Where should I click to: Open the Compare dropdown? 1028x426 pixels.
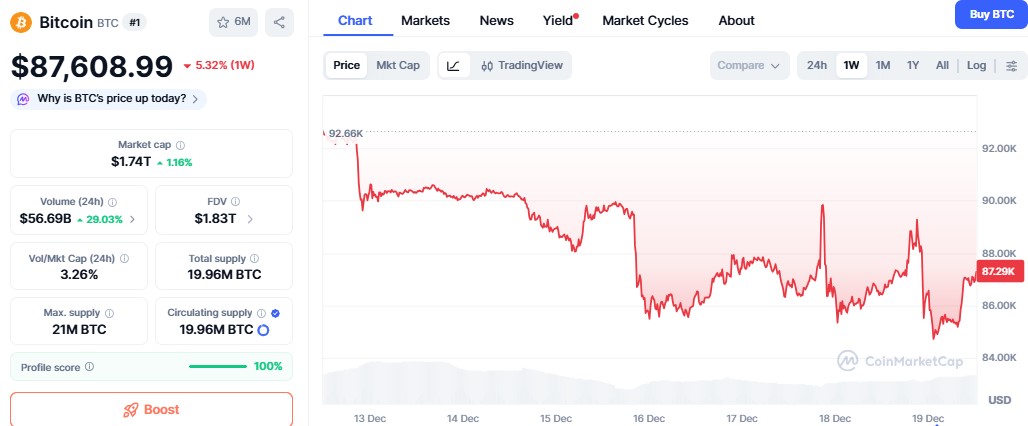(749, 66)
